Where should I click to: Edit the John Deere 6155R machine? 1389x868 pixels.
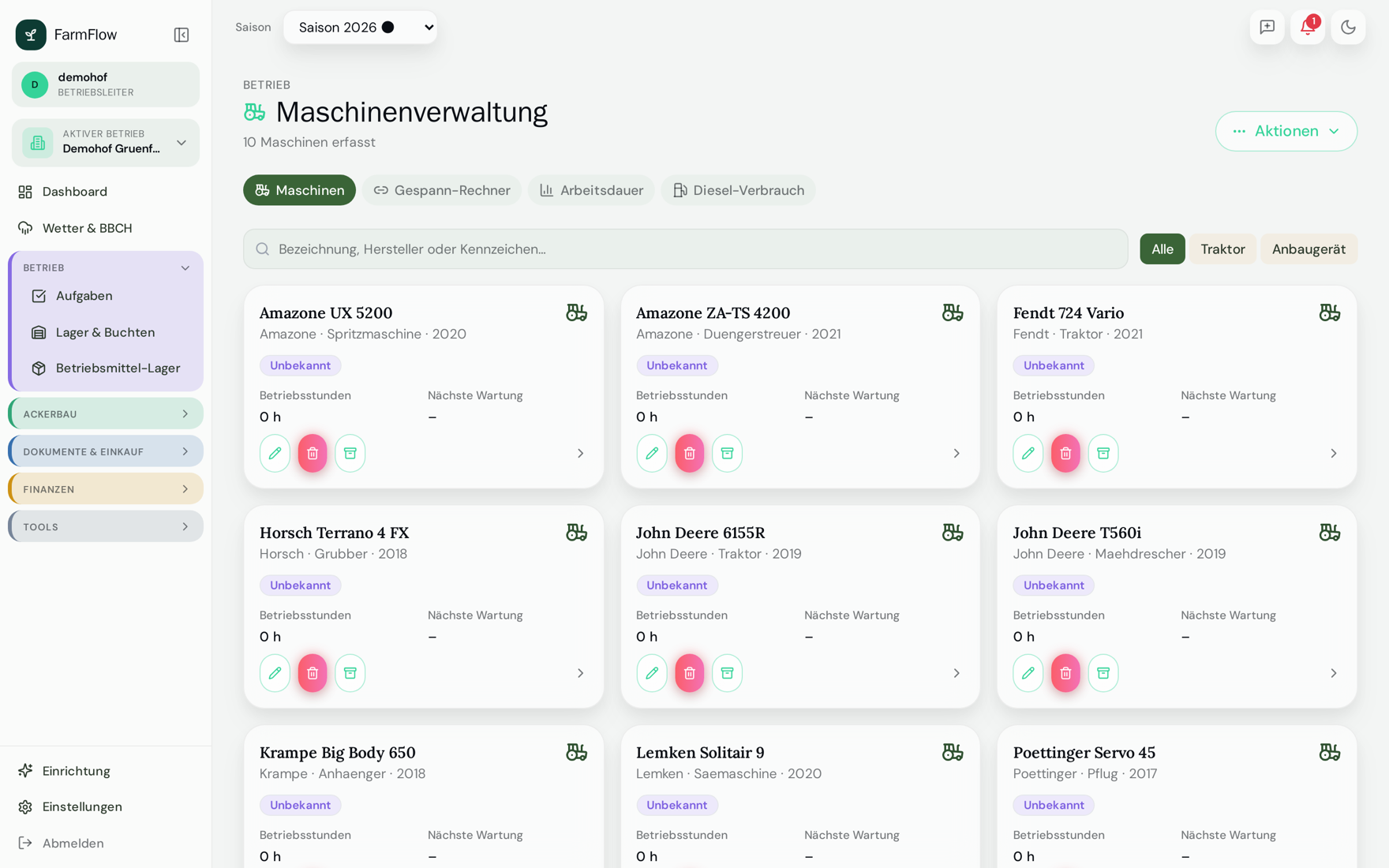(x=652, y=673)
